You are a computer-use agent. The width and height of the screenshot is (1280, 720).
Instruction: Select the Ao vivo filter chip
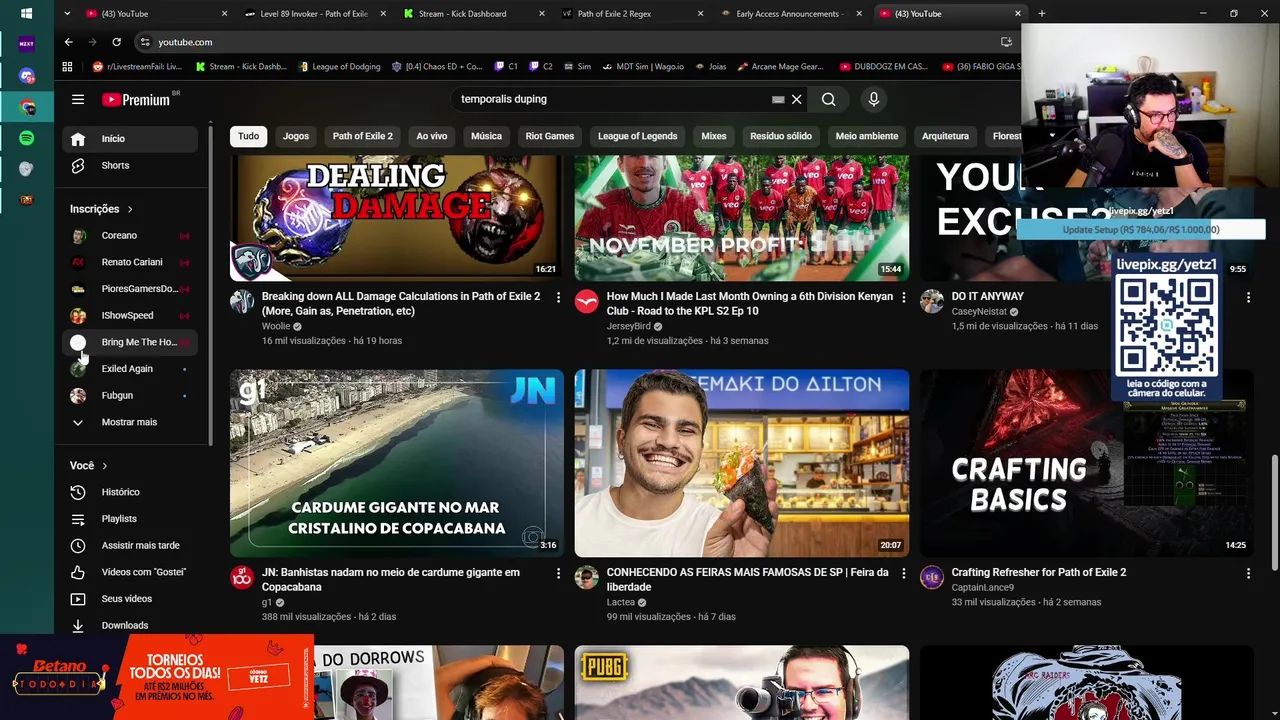click(x=432, y=136)
